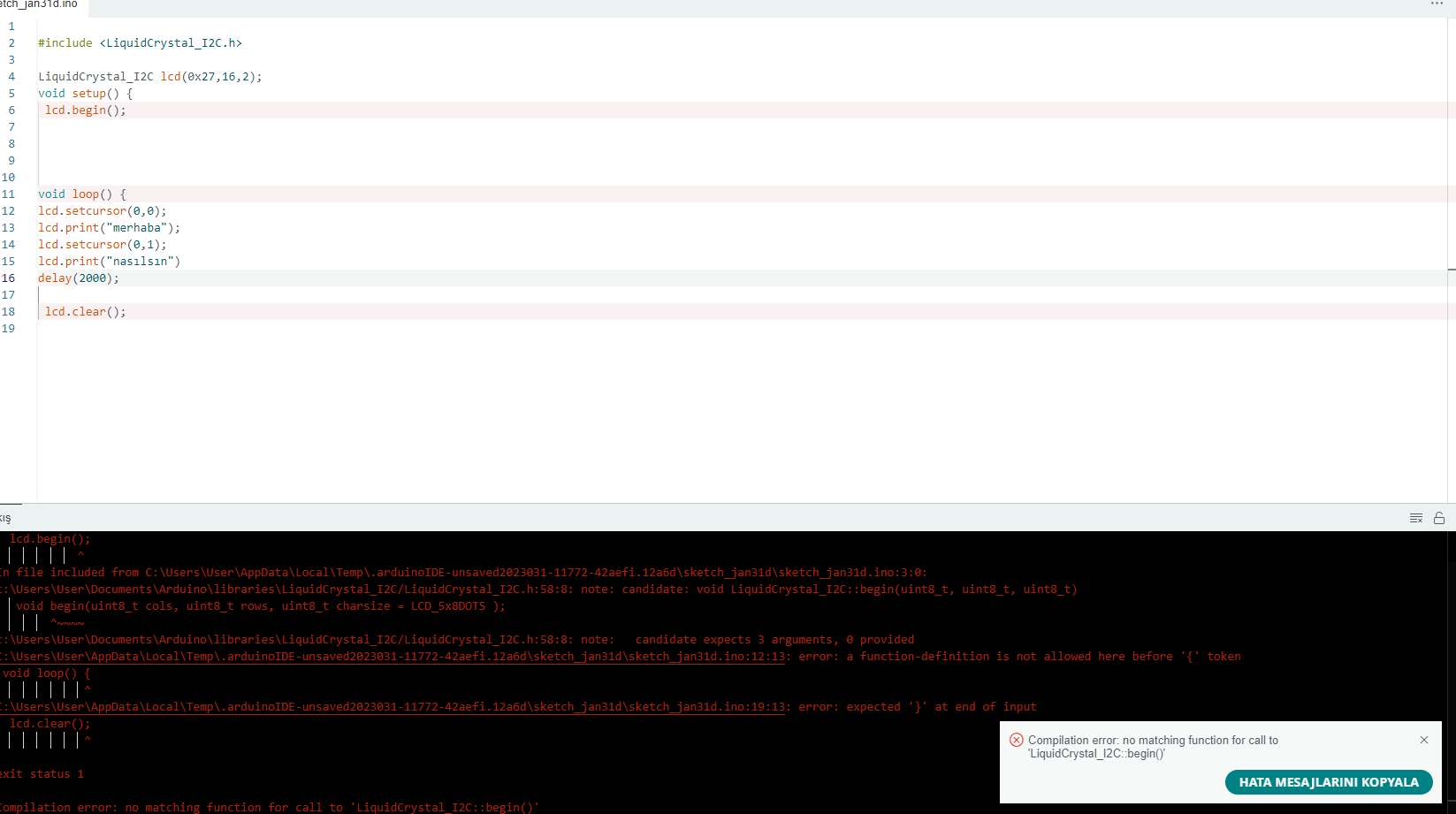The image size is (1456, 814).
Task: Click the 'LiquidCrystal_I2C lcd(0x27,16,2);' line
Action: click(x=150, y=77)
